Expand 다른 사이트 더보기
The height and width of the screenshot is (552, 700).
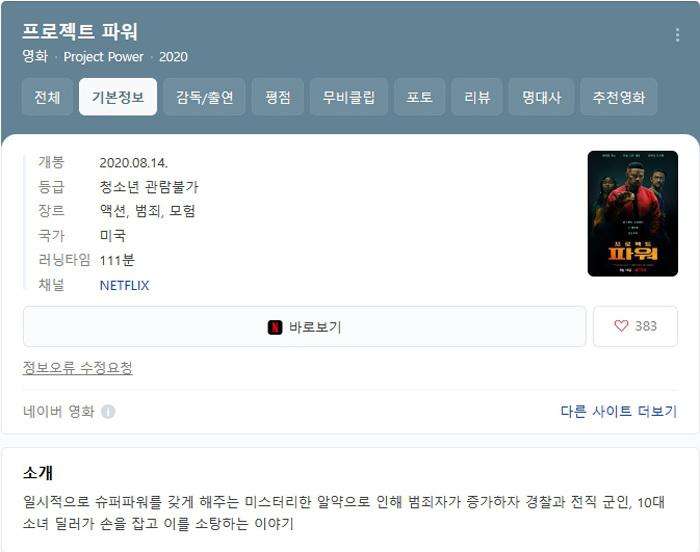pyautogui.click(x=619, y=411)
